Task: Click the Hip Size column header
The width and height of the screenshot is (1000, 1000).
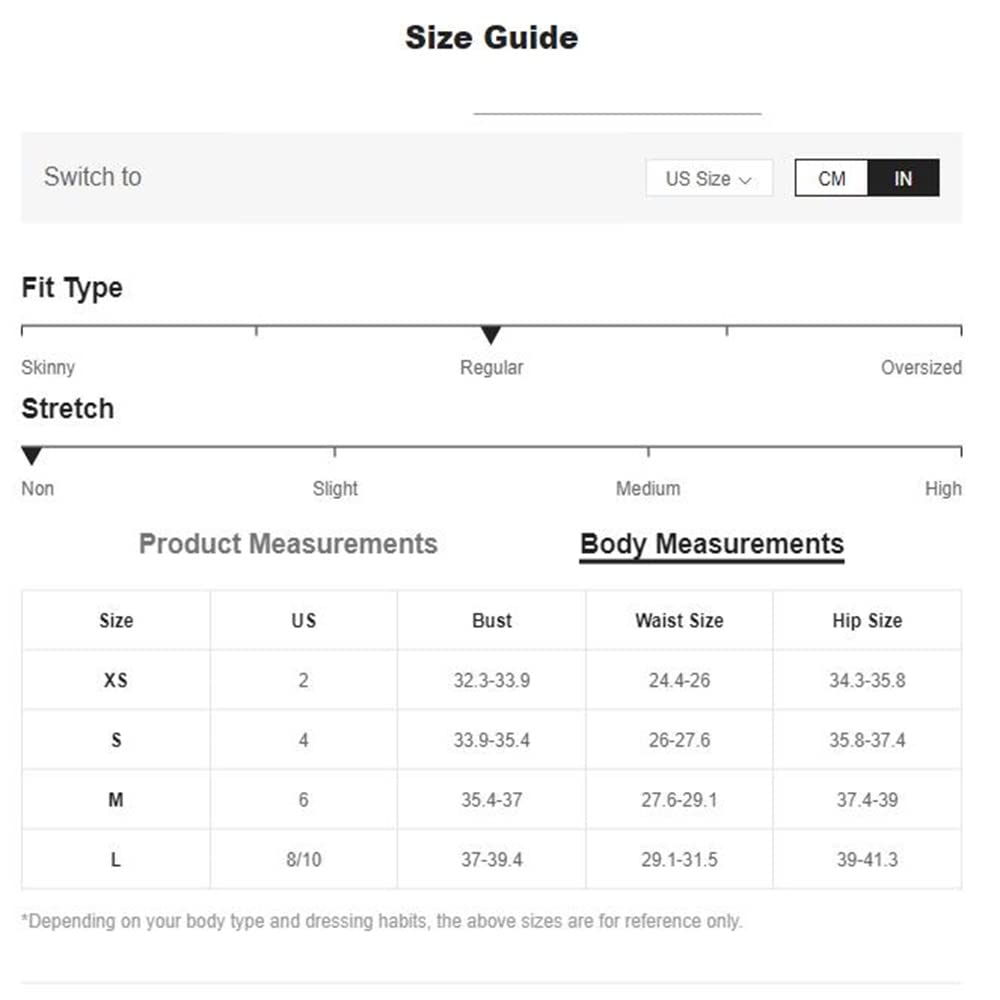Action: [867, 620]
